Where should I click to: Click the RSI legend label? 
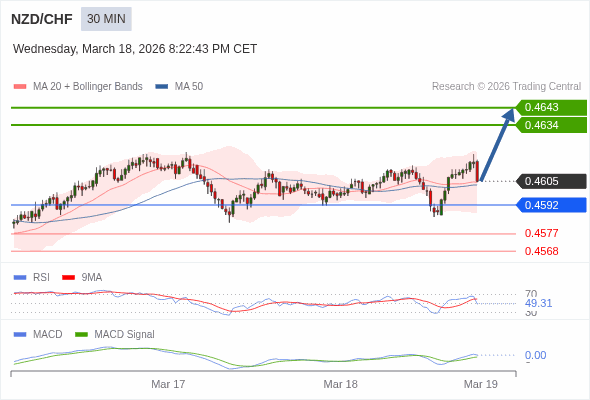coord(41,278)
